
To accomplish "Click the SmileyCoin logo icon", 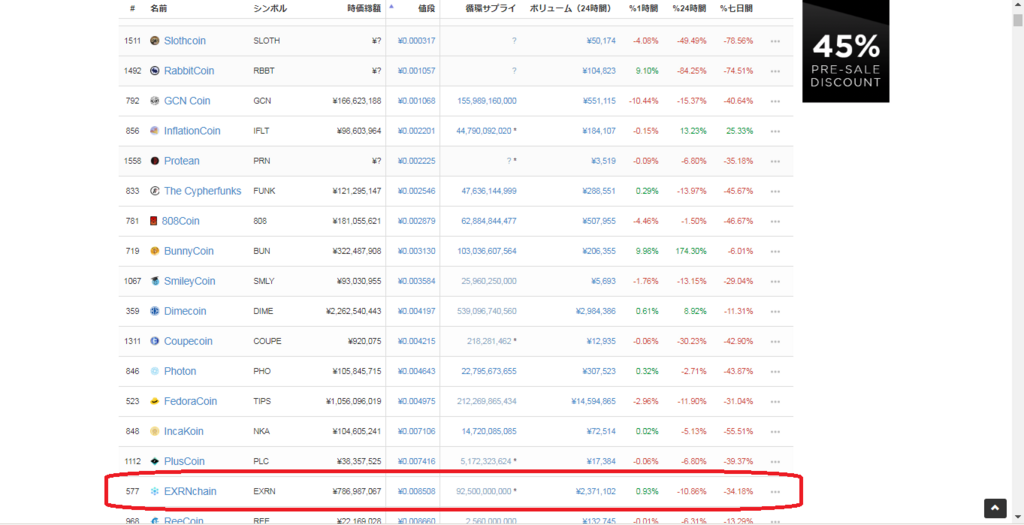I will tap(155, 281).
